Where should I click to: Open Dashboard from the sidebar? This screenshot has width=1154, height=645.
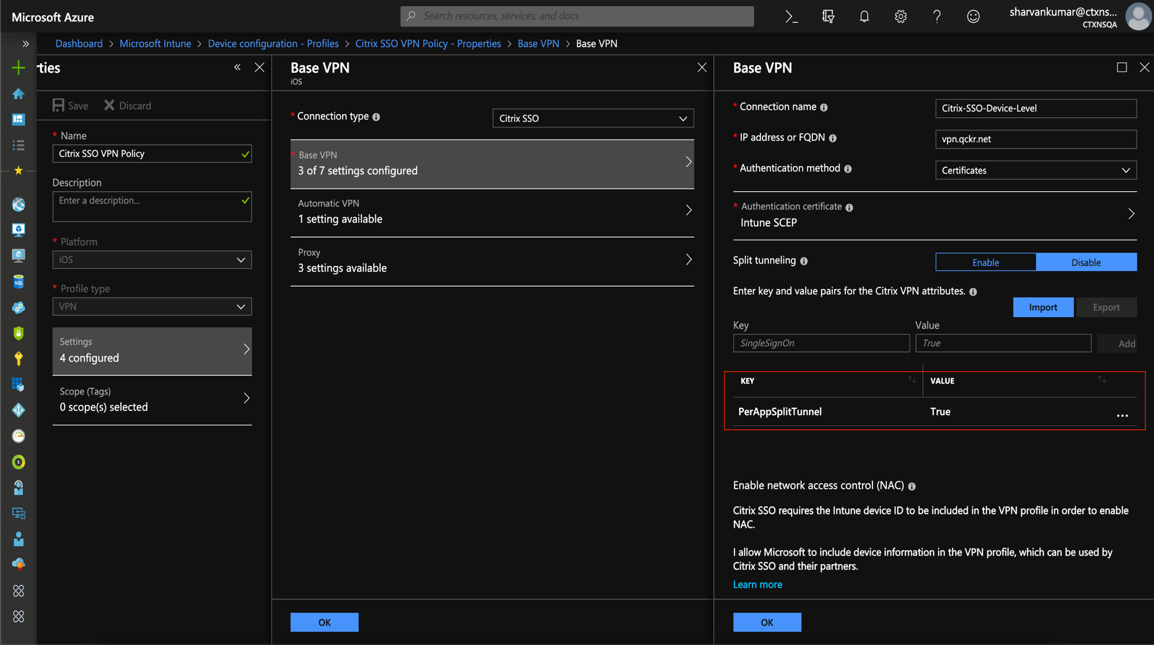[16, 119]
